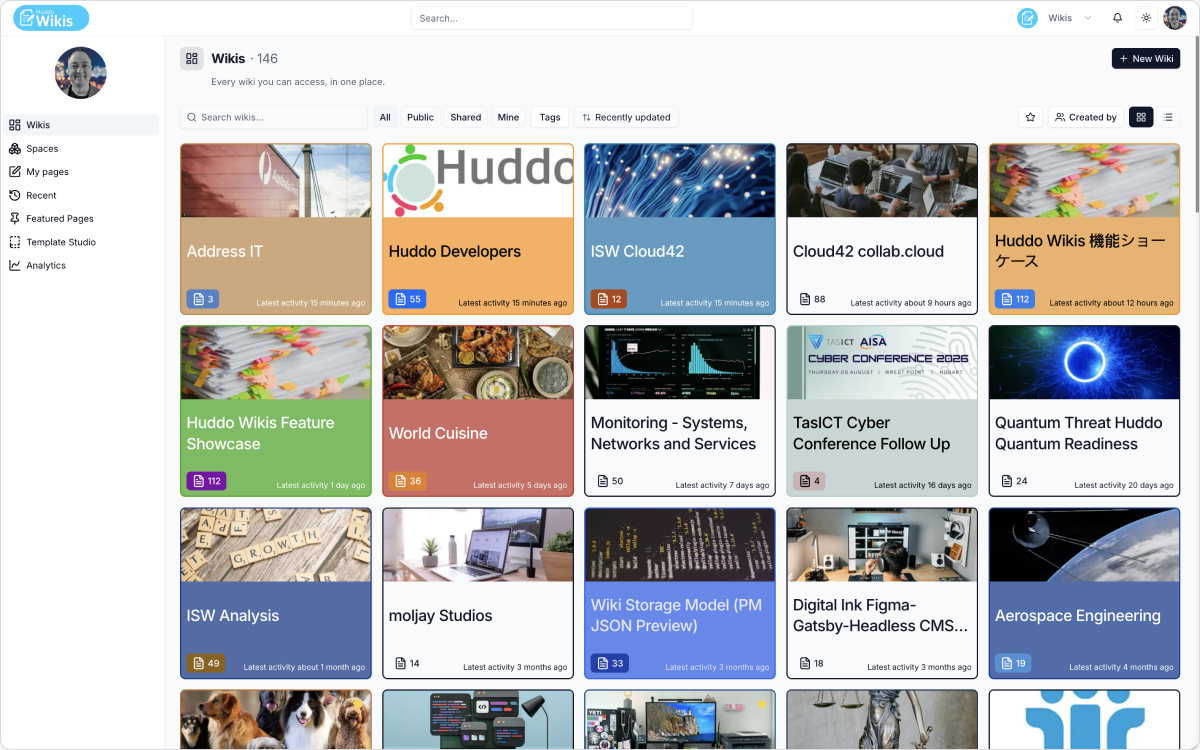Viewport: 1200px width, 750px height.
Task: Go to My pages in sidebar
Action: [x=81, y=172]
